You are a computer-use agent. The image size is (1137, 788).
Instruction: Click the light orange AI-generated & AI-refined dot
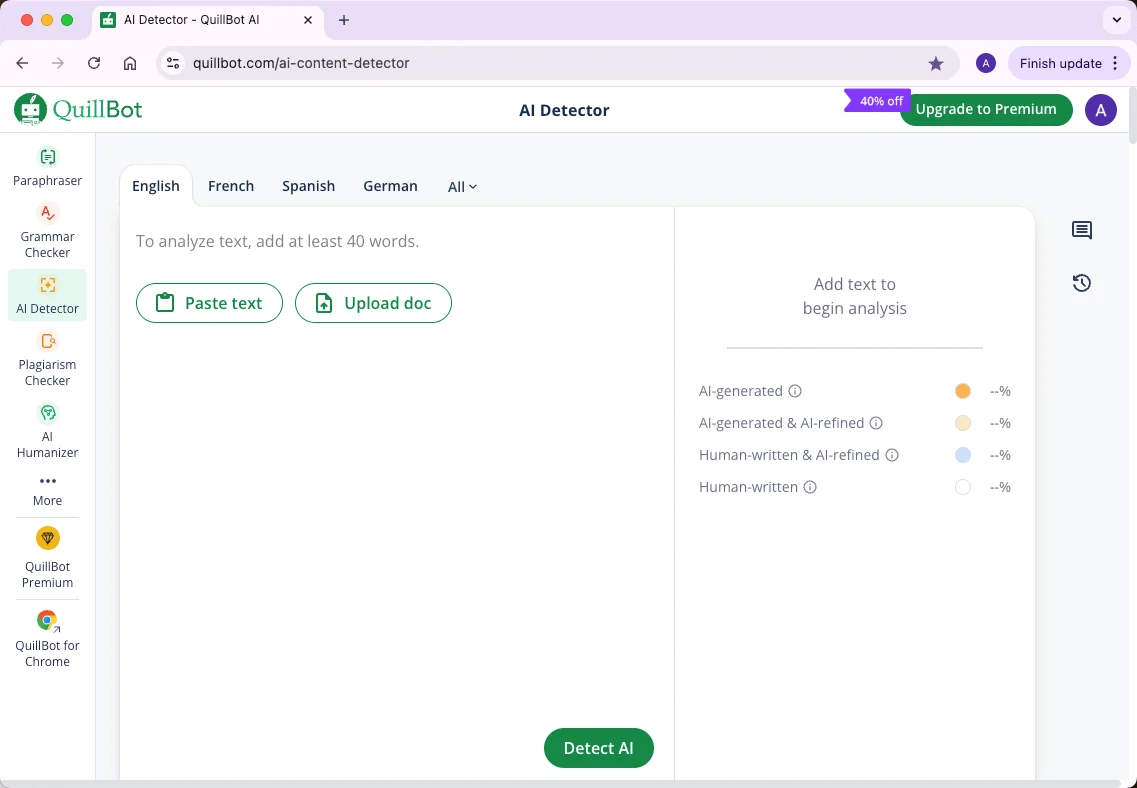coord(963,423)
